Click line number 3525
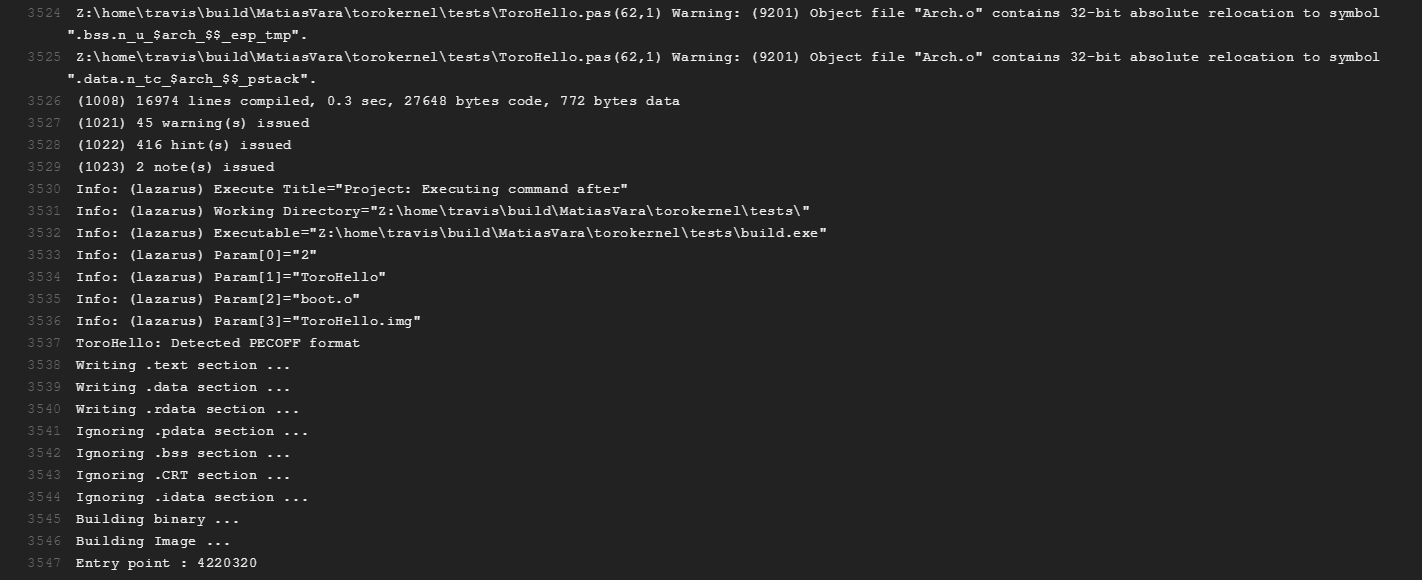Screen dimensions: 1422x580 [43, 57]
